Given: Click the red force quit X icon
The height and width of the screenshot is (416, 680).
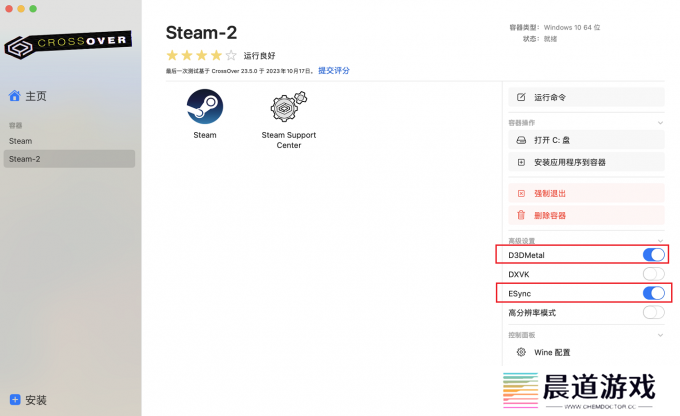Looking at the screenshot, I should pos(521,193).
